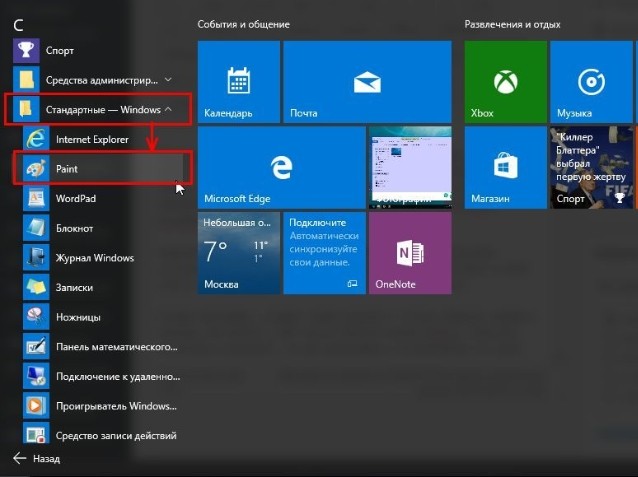Open Панель математического ввода icon
The height and width of the screenshot is (477, 638).
(x=36, y=347)
